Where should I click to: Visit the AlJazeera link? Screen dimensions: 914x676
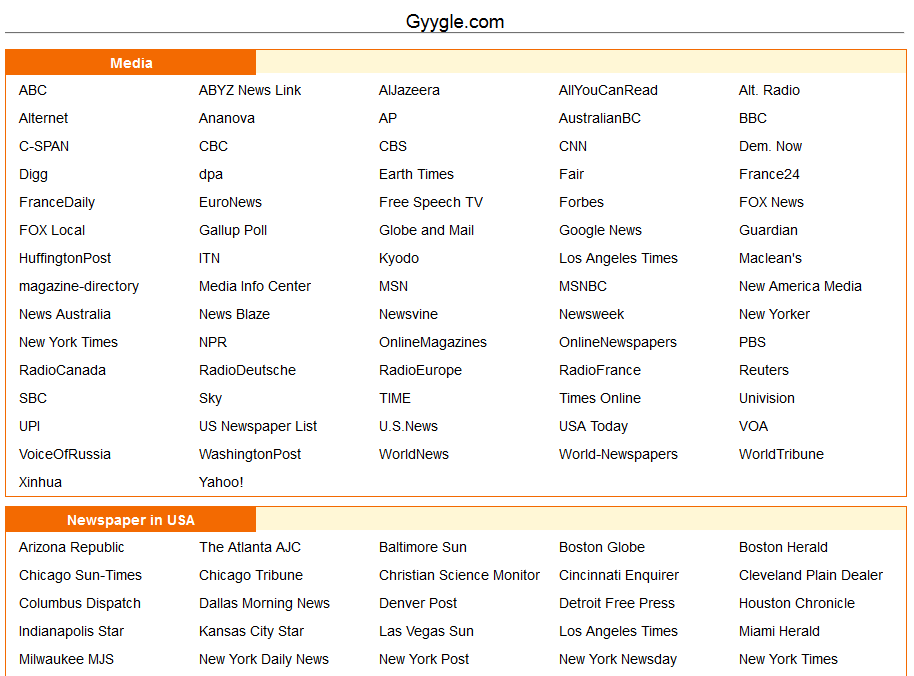[409, 90]
